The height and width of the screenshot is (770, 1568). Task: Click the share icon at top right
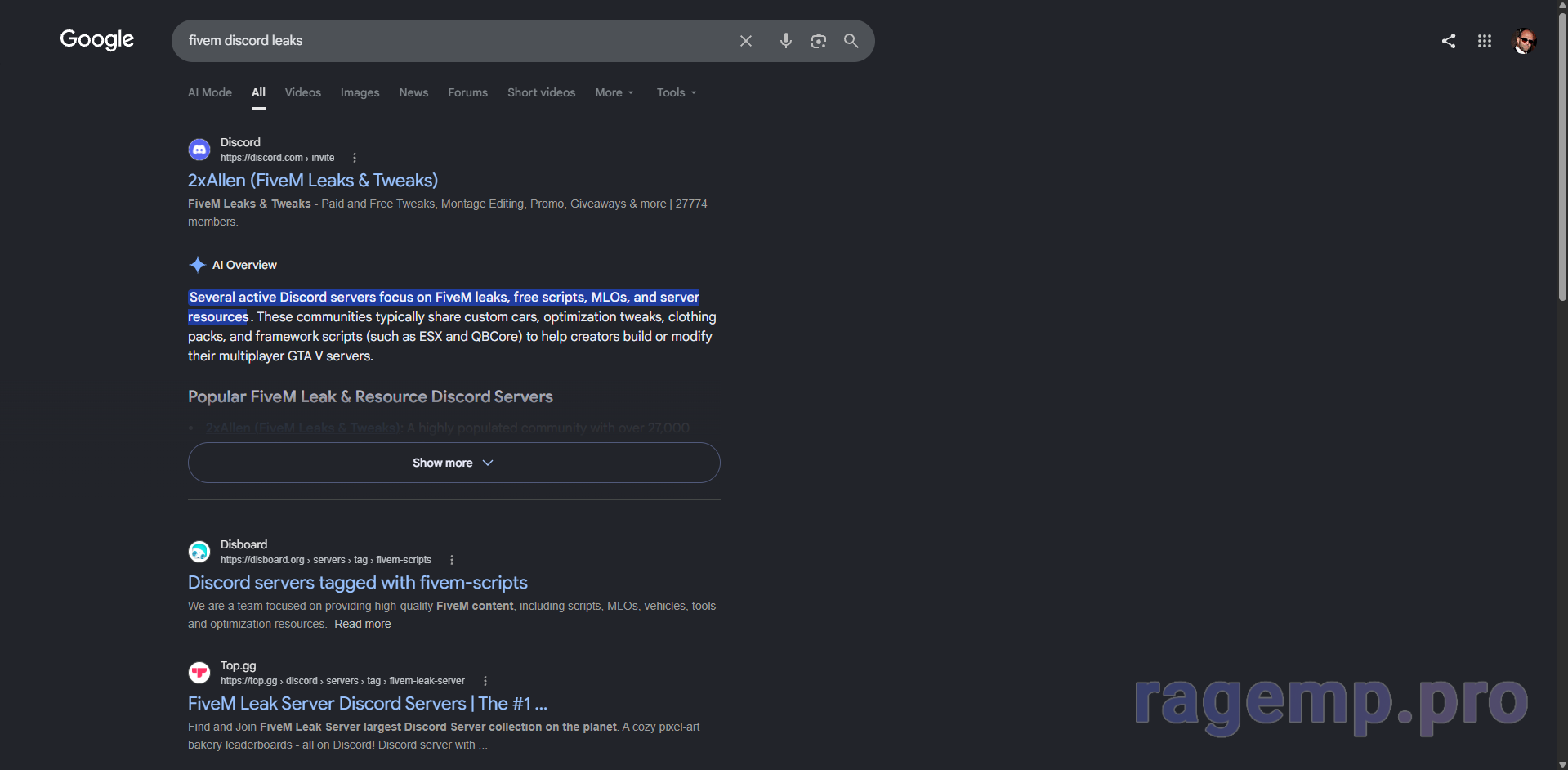(x=1448, y=41)
